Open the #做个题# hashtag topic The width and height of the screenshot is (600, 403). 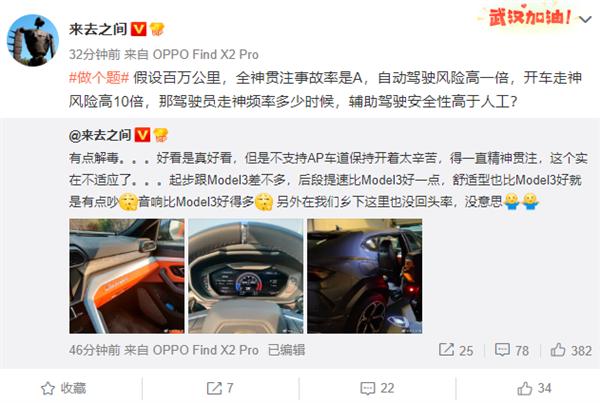click(99, 78)
